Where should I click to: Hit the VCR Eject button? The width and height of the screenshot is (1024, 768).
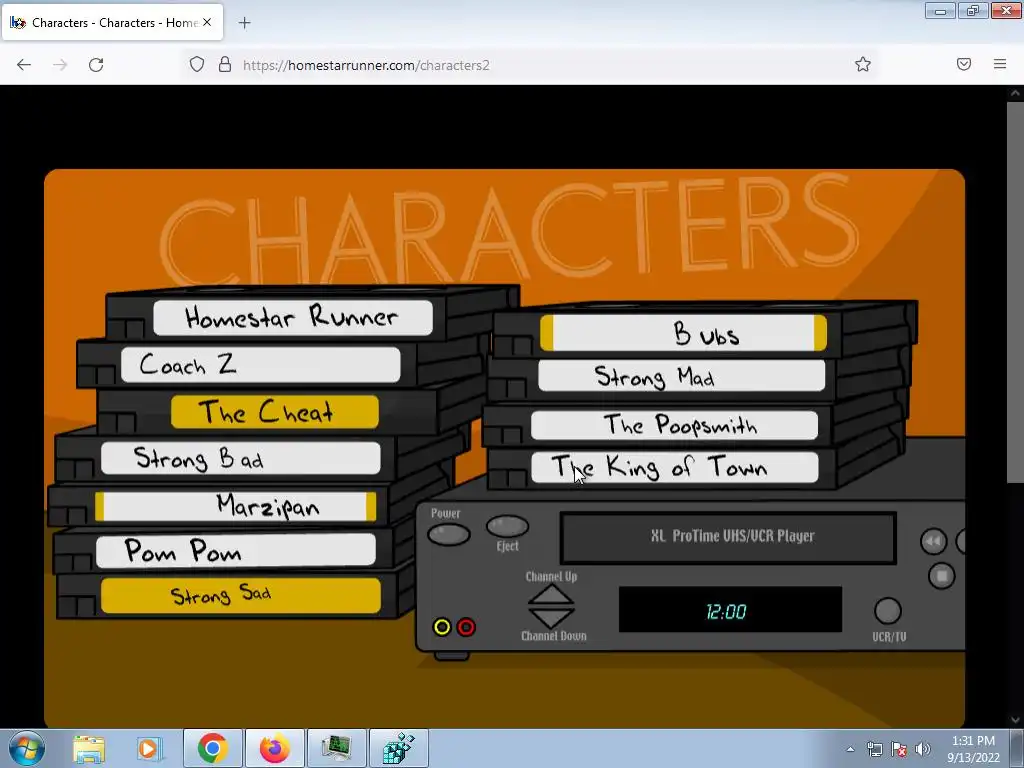pos(507,526)
